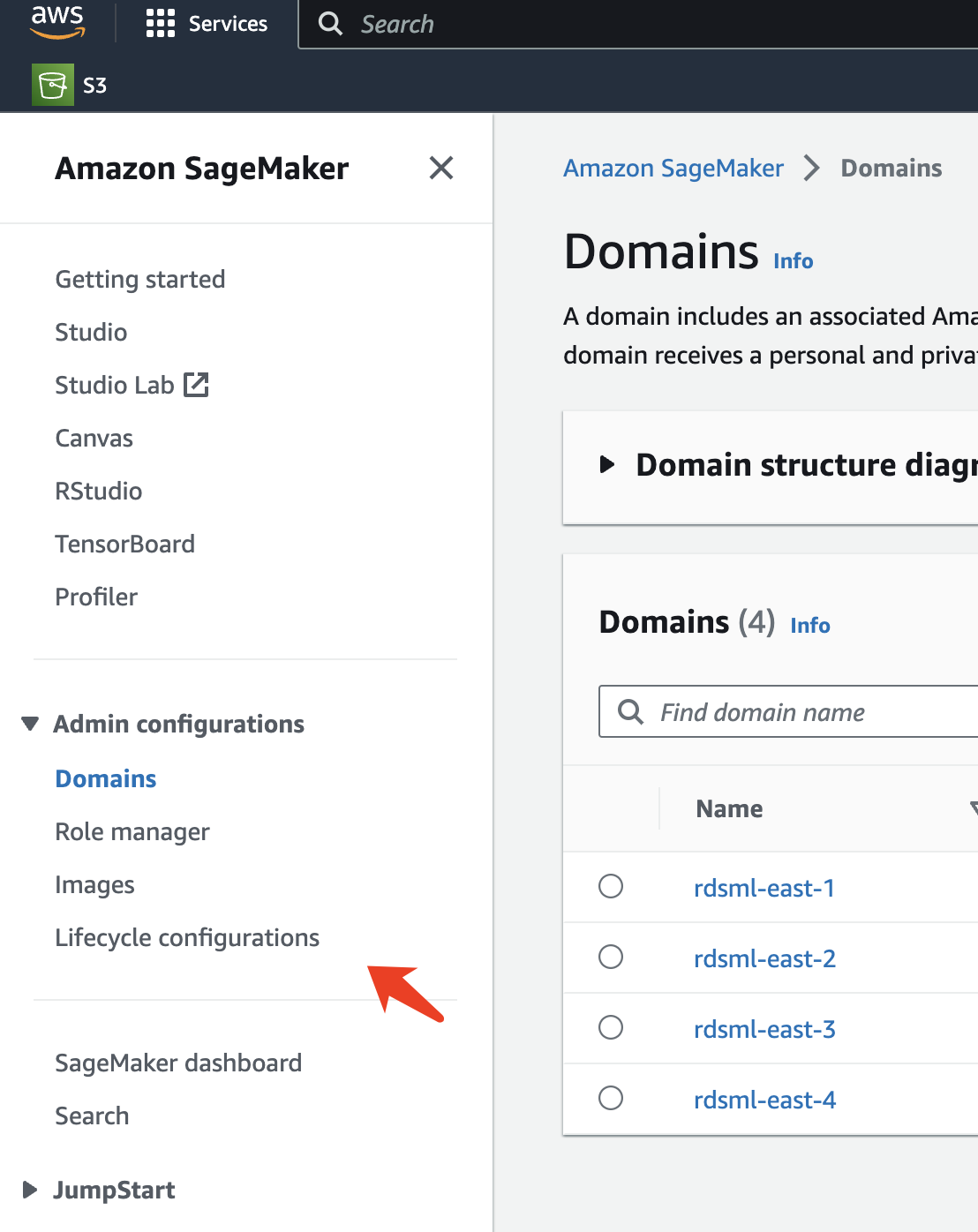Image resolution: width=978 pixels, height=1232 pixels.
Task: Click the S3 bucket shortcut icon
Action: 53,86
